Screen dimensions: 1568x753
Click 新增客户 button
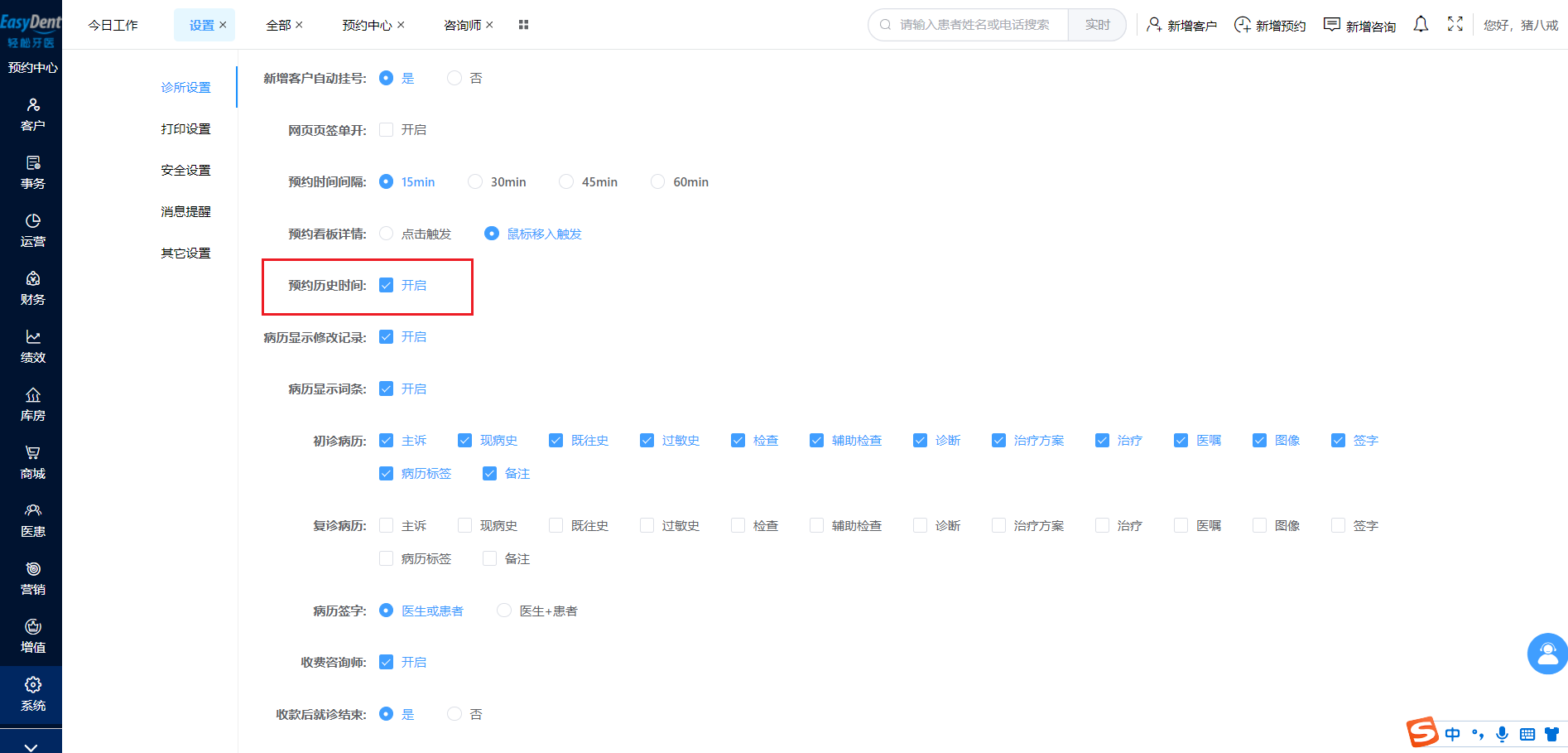pyautogui.click(x=1181, y=25)
